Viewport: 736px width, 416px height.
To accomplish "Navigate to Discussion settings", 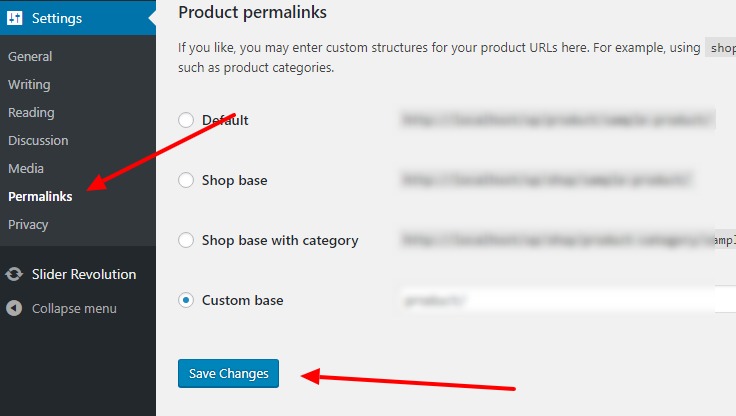I will [38, 141].
